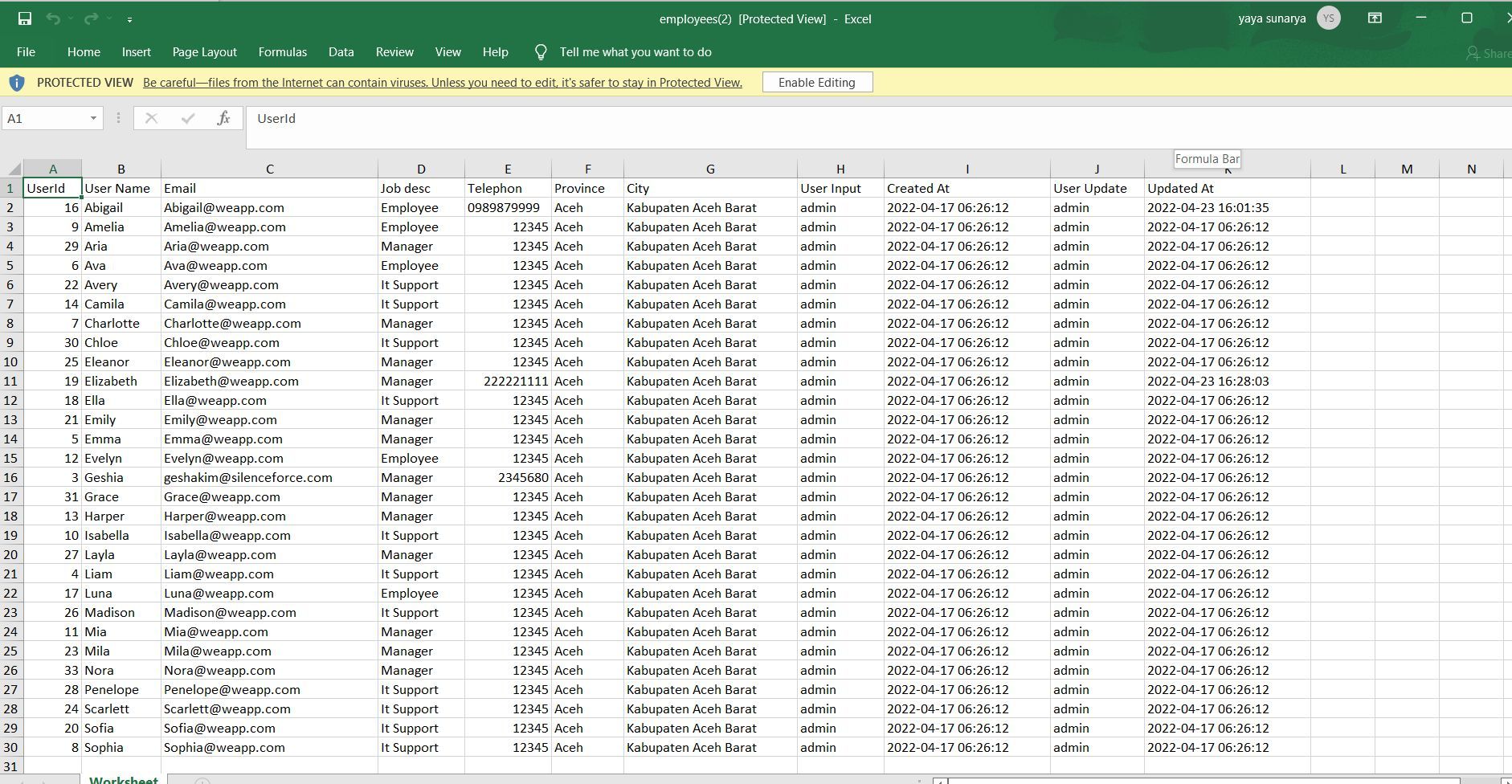
Task: Follow the Protected View warning link
Action: click(x=442, y=83)
